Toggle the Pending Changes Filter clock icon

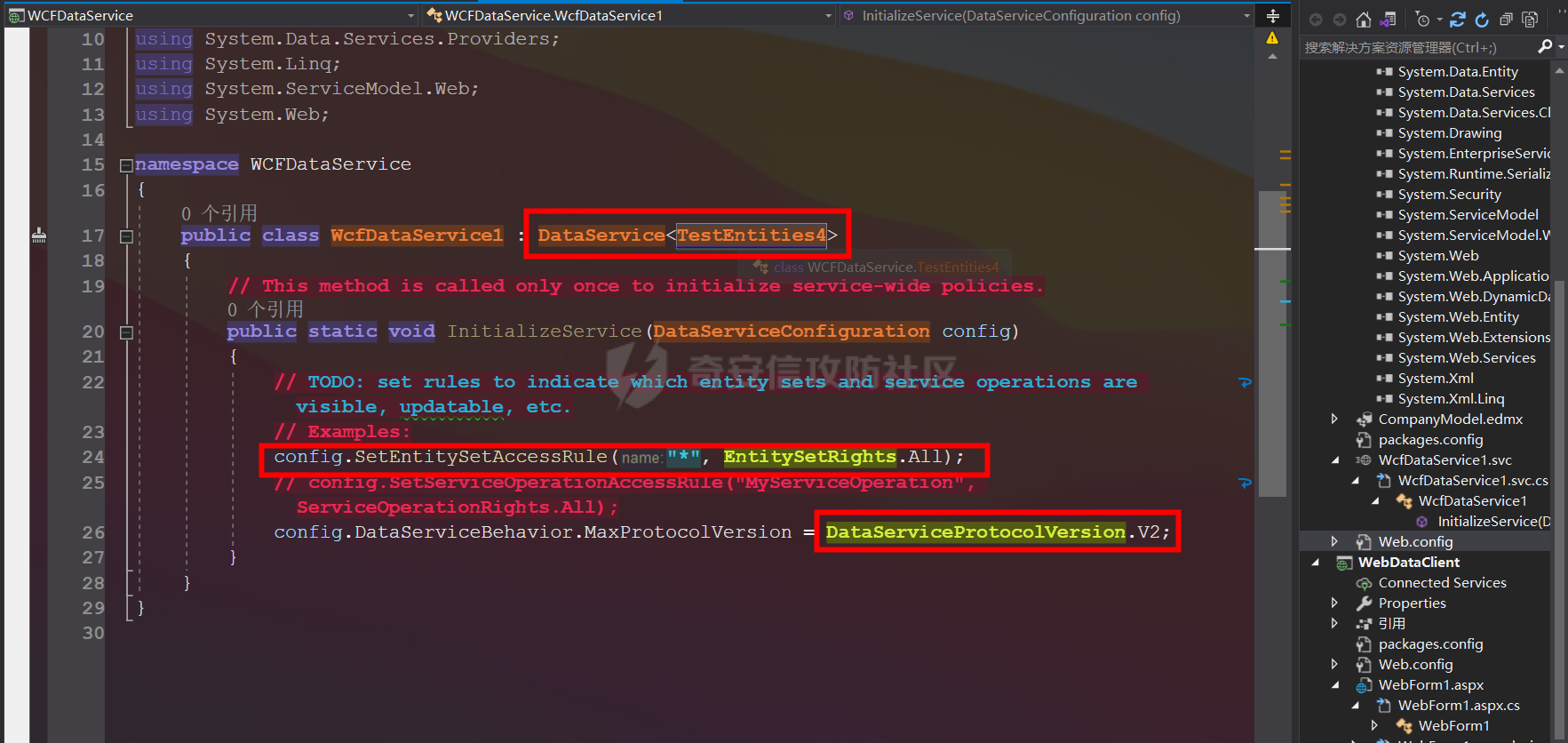tap(1422, 20)
